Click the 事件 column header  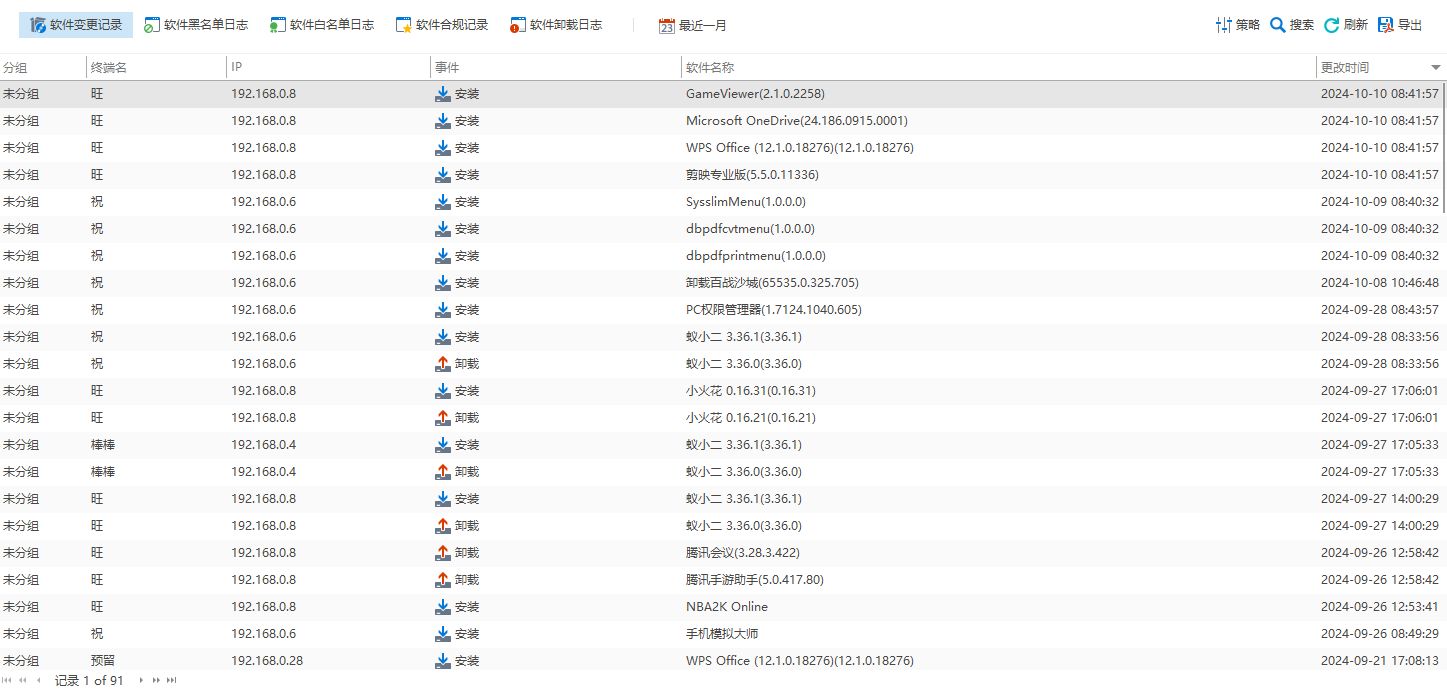point(556,68)
